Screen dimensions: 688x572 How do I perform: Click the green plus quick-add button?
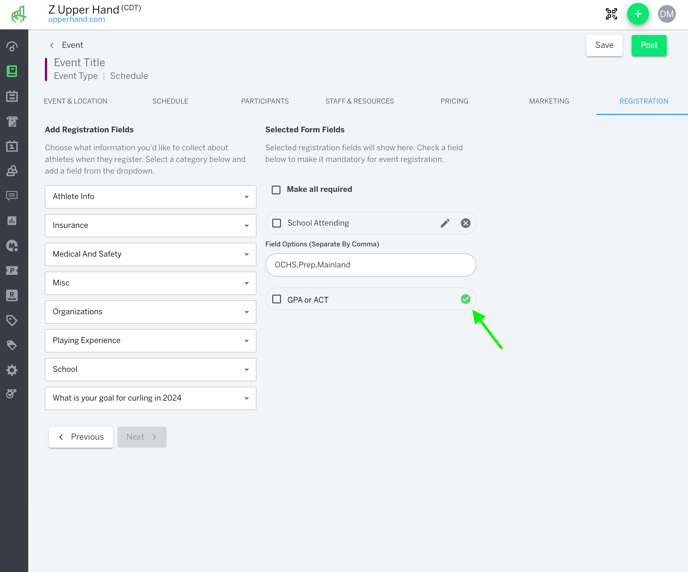point(638,14)
